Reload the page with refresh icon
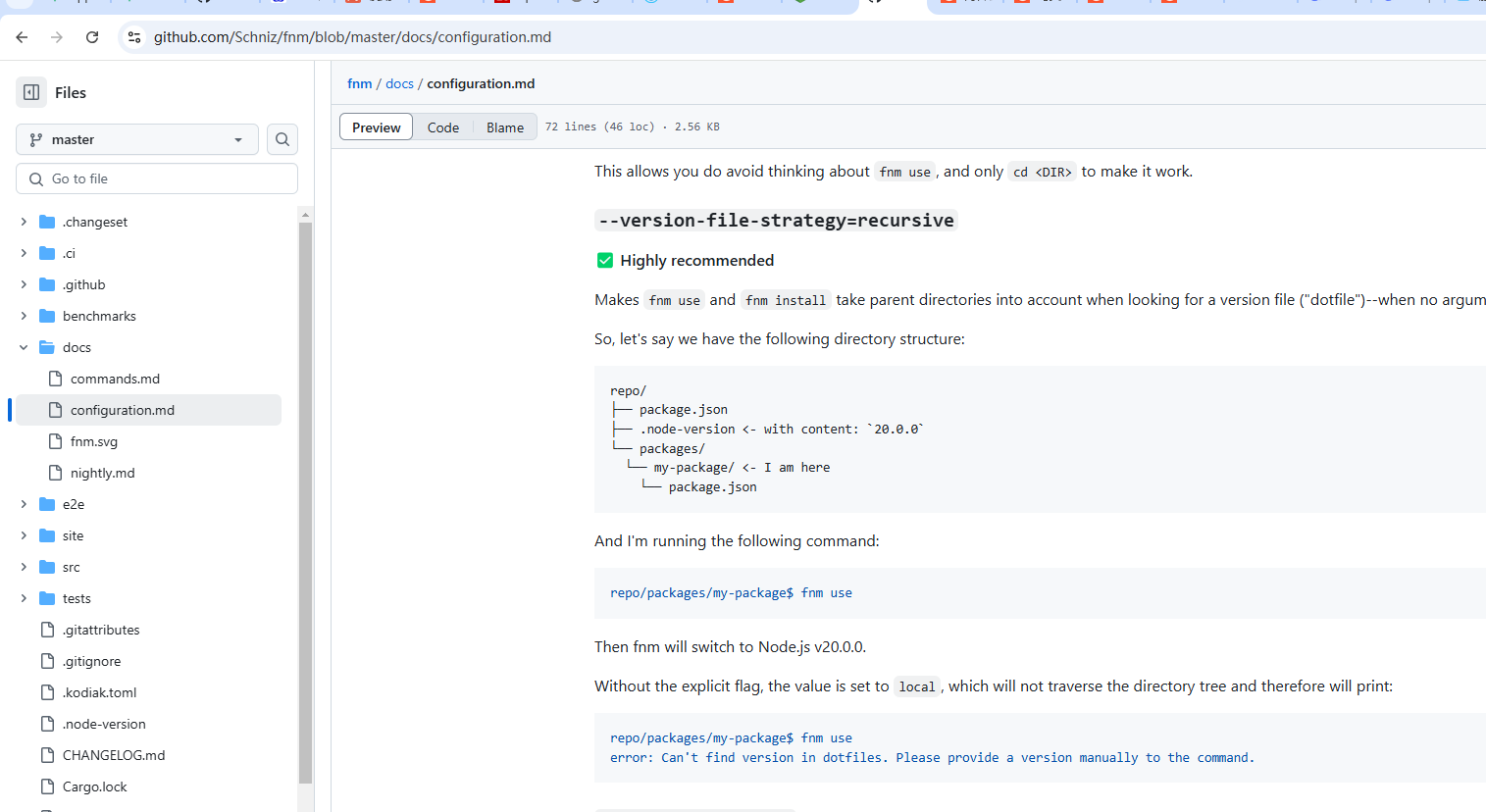1486x812 pixels. 92,37
